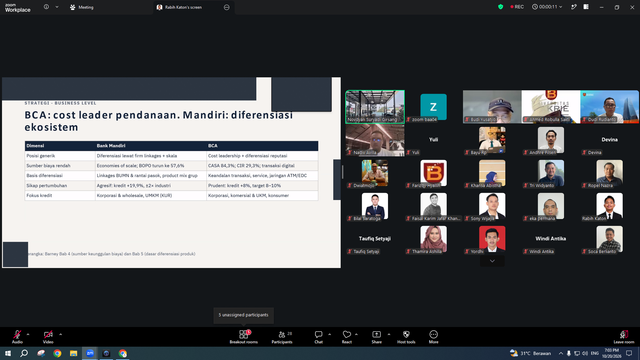Expand the dropdown arrow beside meeting info
This screenshot has width=640, height=360.
(57, 7)
